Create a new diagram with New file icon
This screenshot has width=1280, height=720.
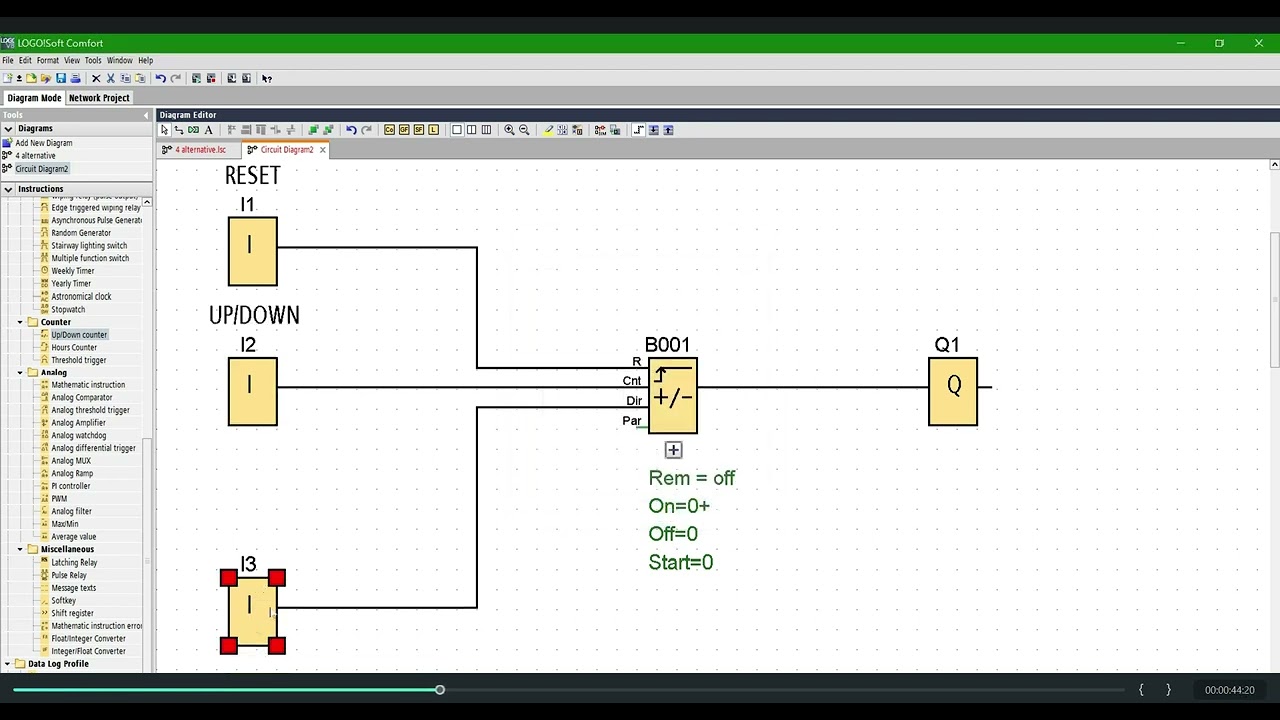tap(8, 78)
